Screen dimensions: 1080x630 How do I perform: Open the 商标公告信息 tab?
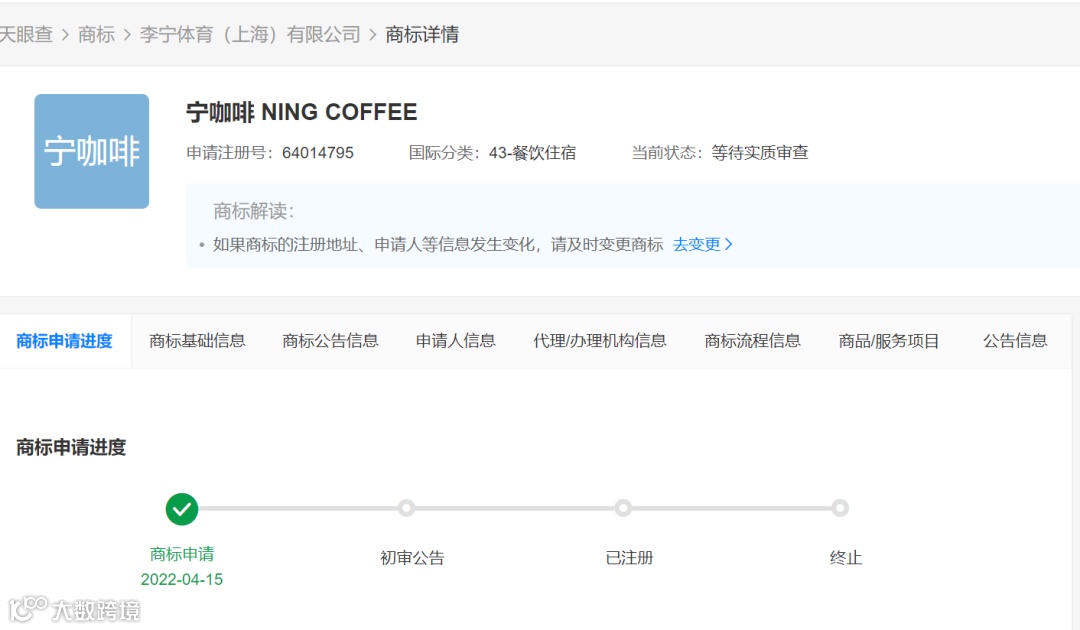pos(331,341)
